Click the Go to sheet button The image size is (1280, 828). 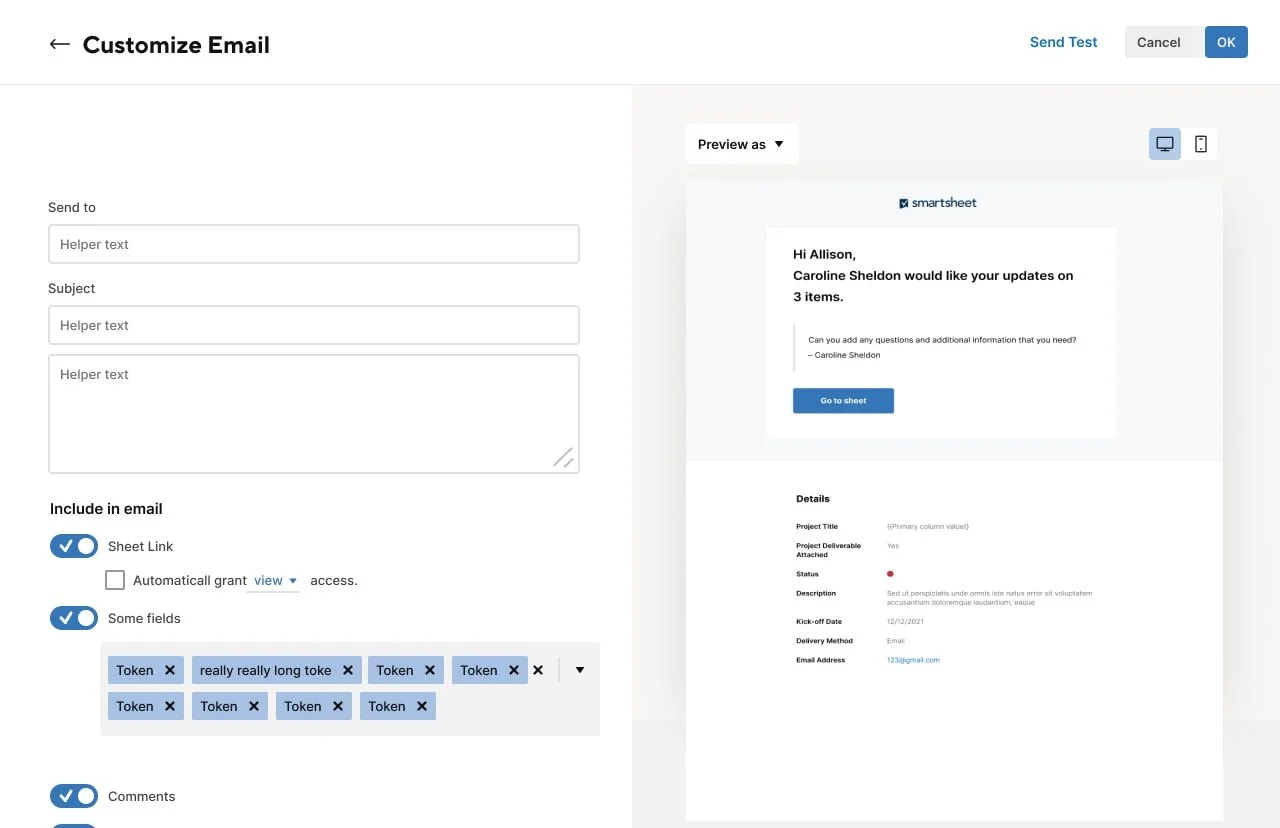[843, 401]
